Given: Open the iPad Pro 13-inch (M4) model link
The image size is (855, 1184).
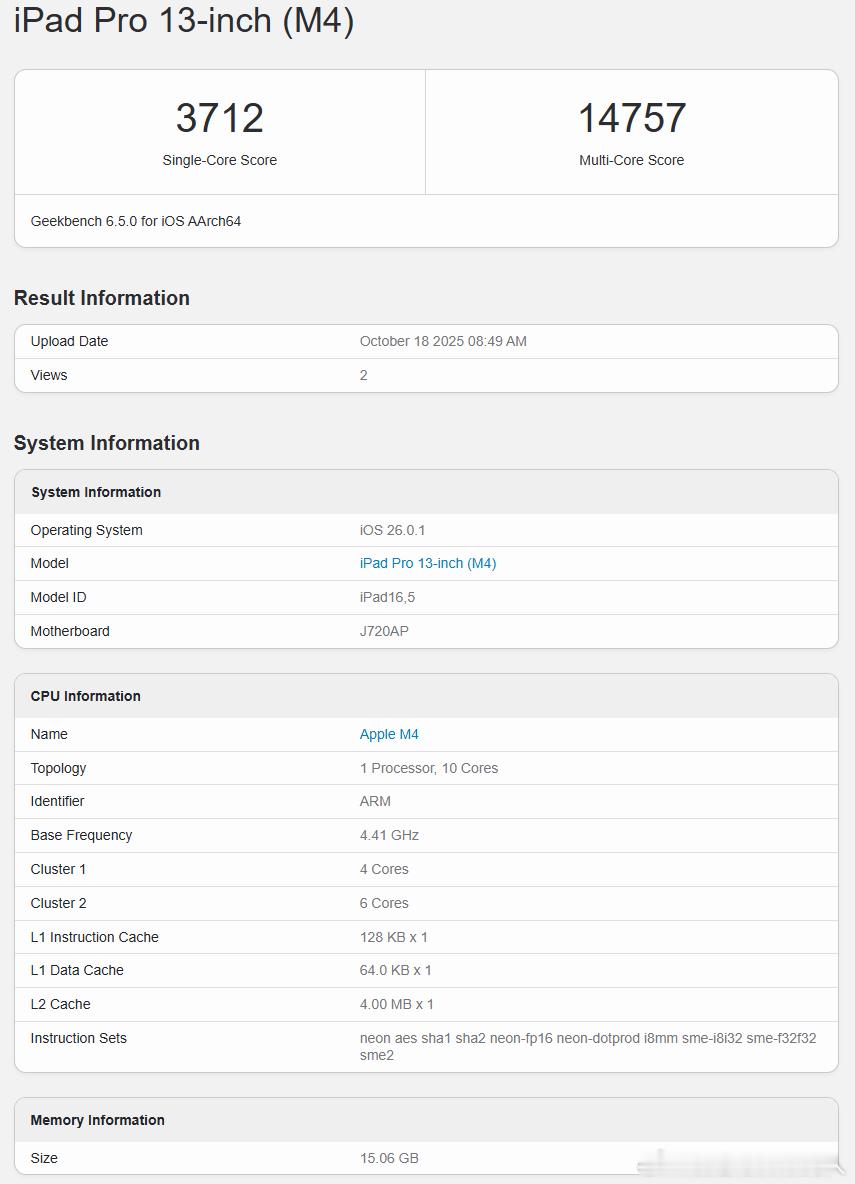Looking at the screenshot, I should tap(427, 563).
